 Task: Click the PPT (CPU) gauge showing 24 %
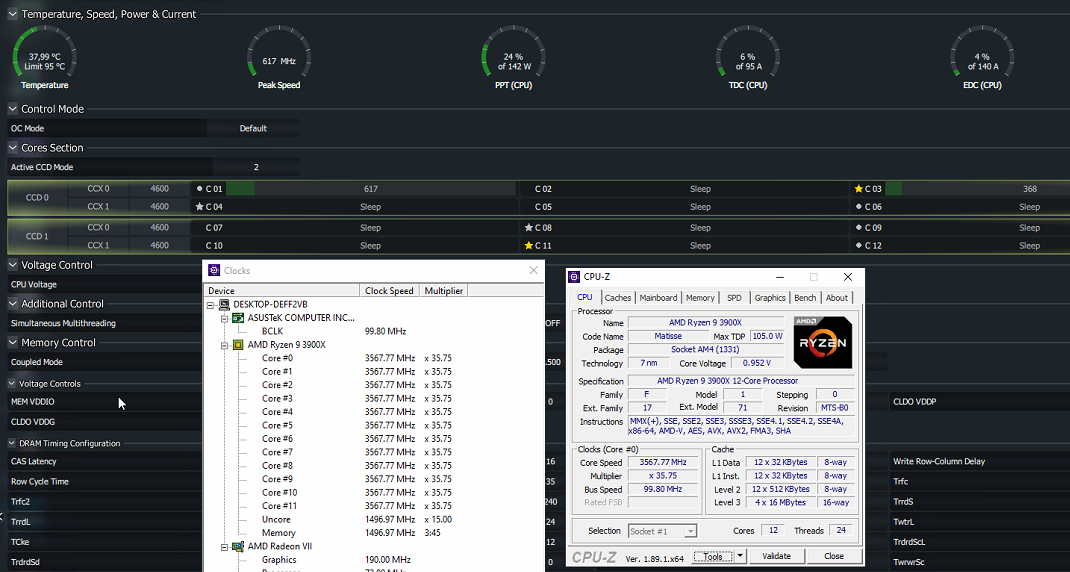click(513, 58)
